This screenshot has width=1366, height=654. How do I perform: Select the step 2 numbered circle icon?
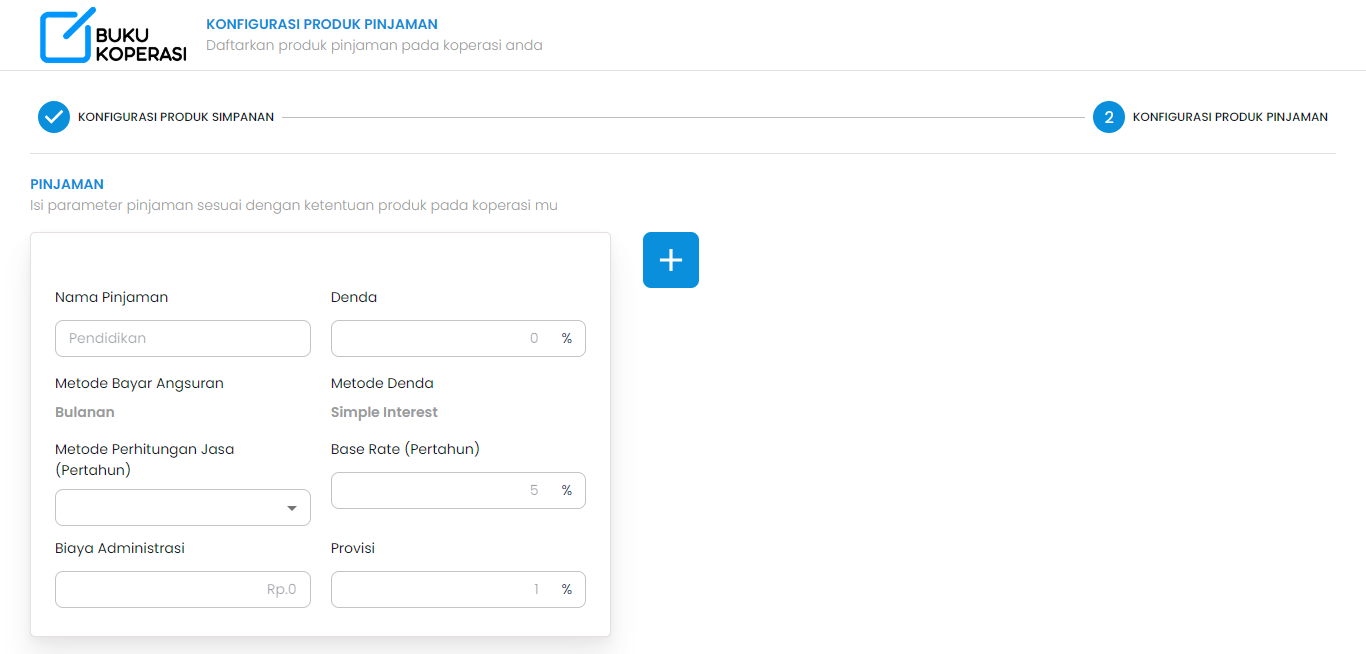click(1108, 117)
